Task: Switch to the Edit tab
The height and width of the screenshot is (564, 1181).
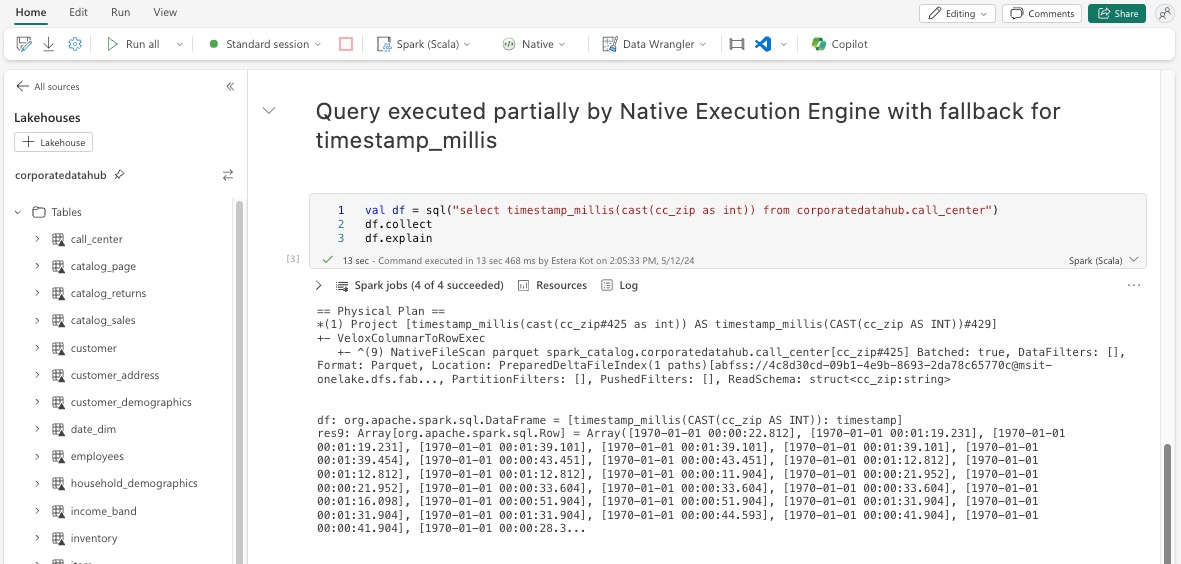Action: coord(78,12)
